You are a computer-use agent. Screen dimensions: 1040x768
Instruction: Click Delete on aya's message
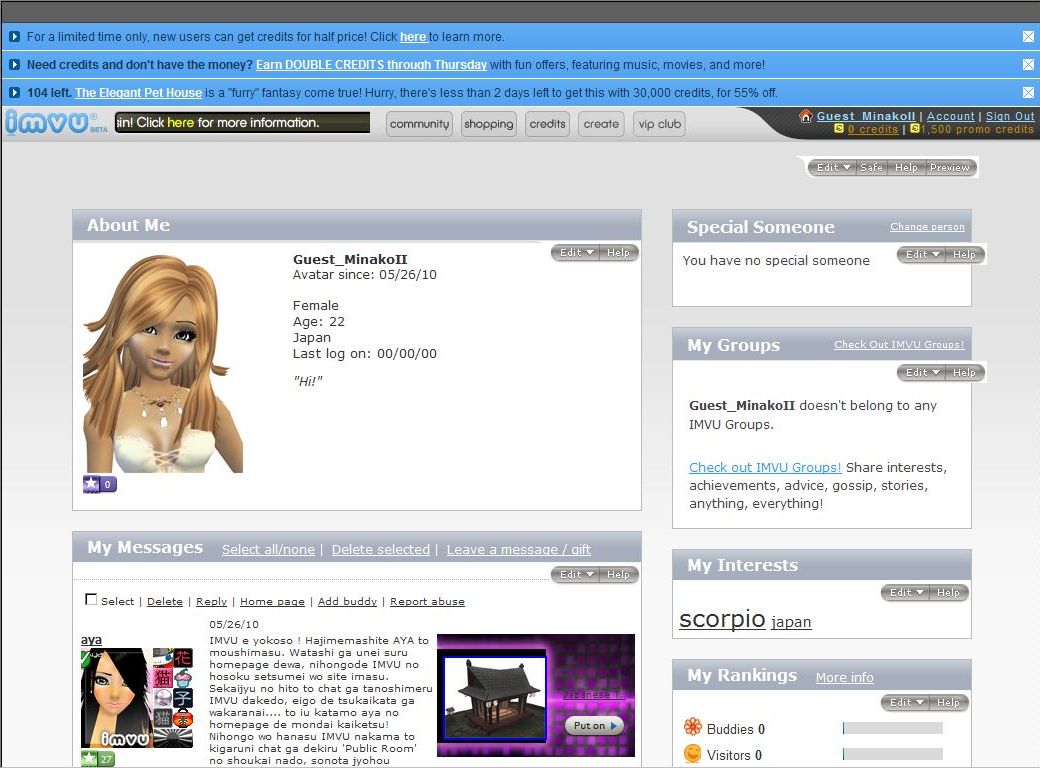pyautogui.click(x=164, y=602)
